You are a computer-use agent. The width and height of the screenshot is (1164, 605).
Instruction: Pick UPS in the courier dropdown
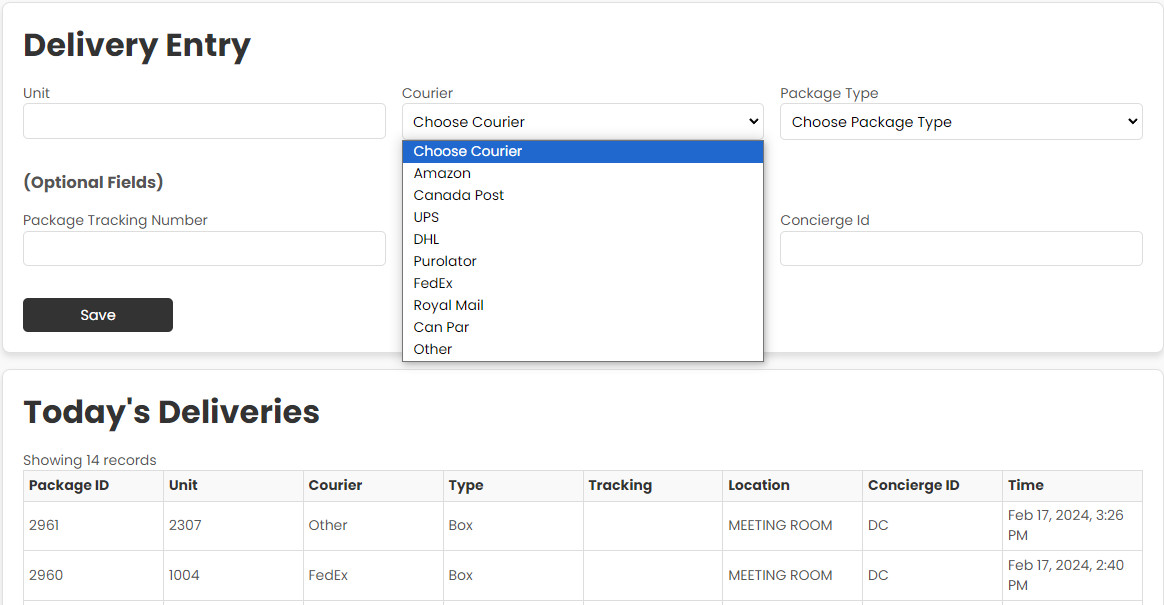point(426,217)
